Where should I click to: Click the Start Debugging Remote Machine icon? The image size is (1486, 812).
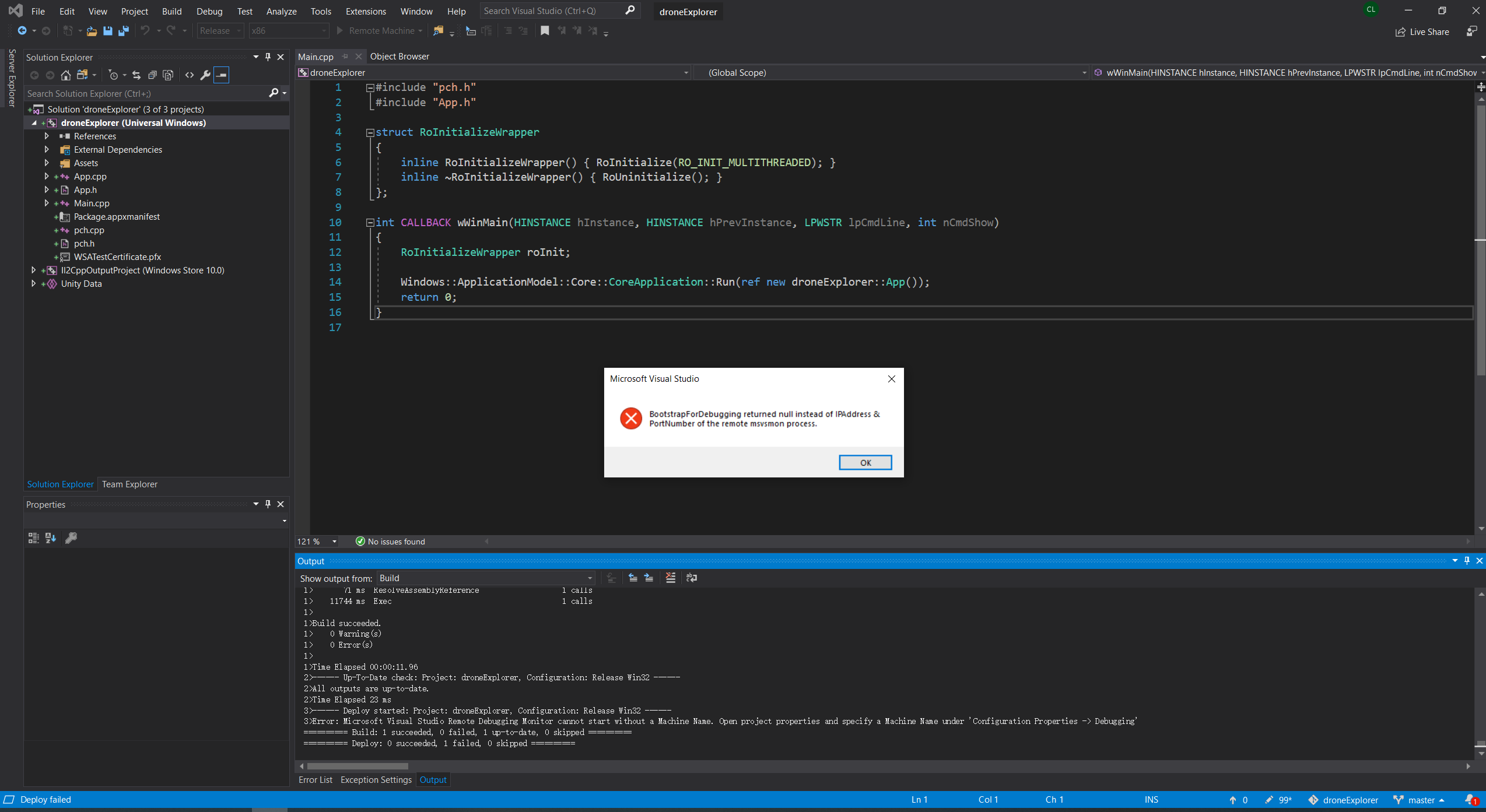tap(341, 30)
